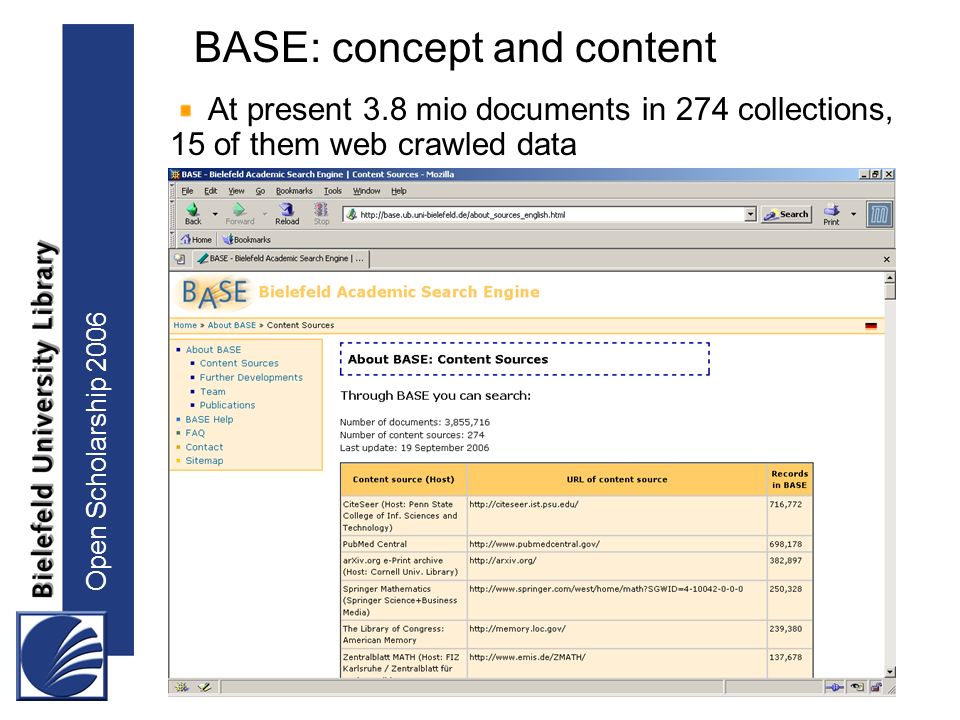Close the current tab with X button
This screenshot has width=960, height=720.
(x=886, y=259)
